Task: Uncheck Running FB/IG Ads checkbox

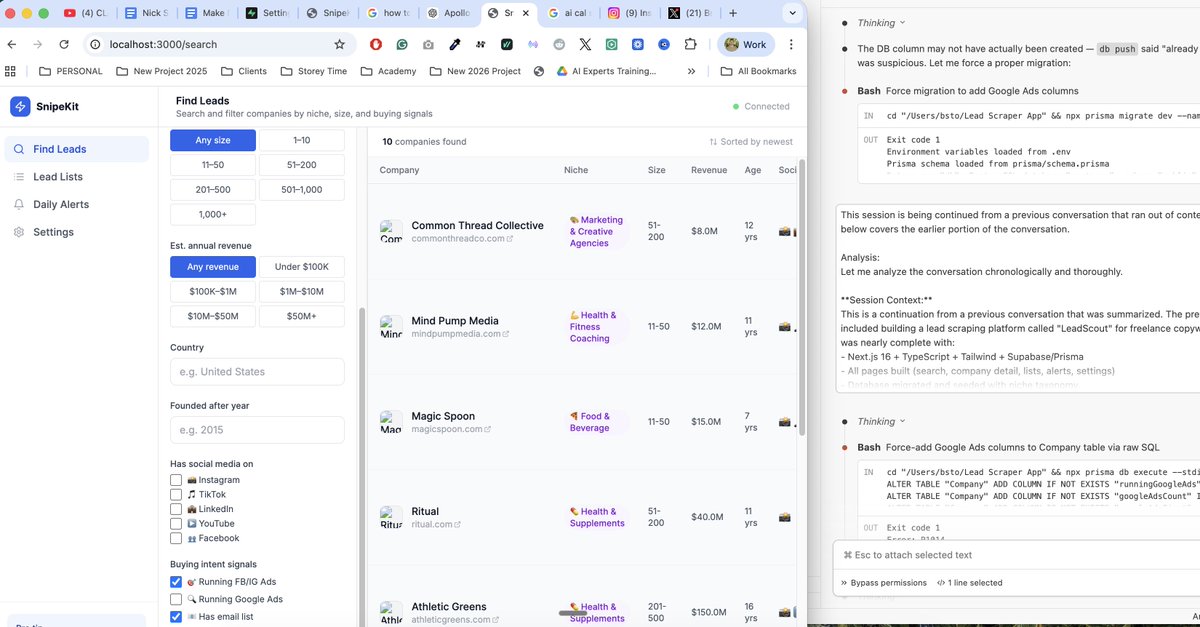Action: coord(176,582)
